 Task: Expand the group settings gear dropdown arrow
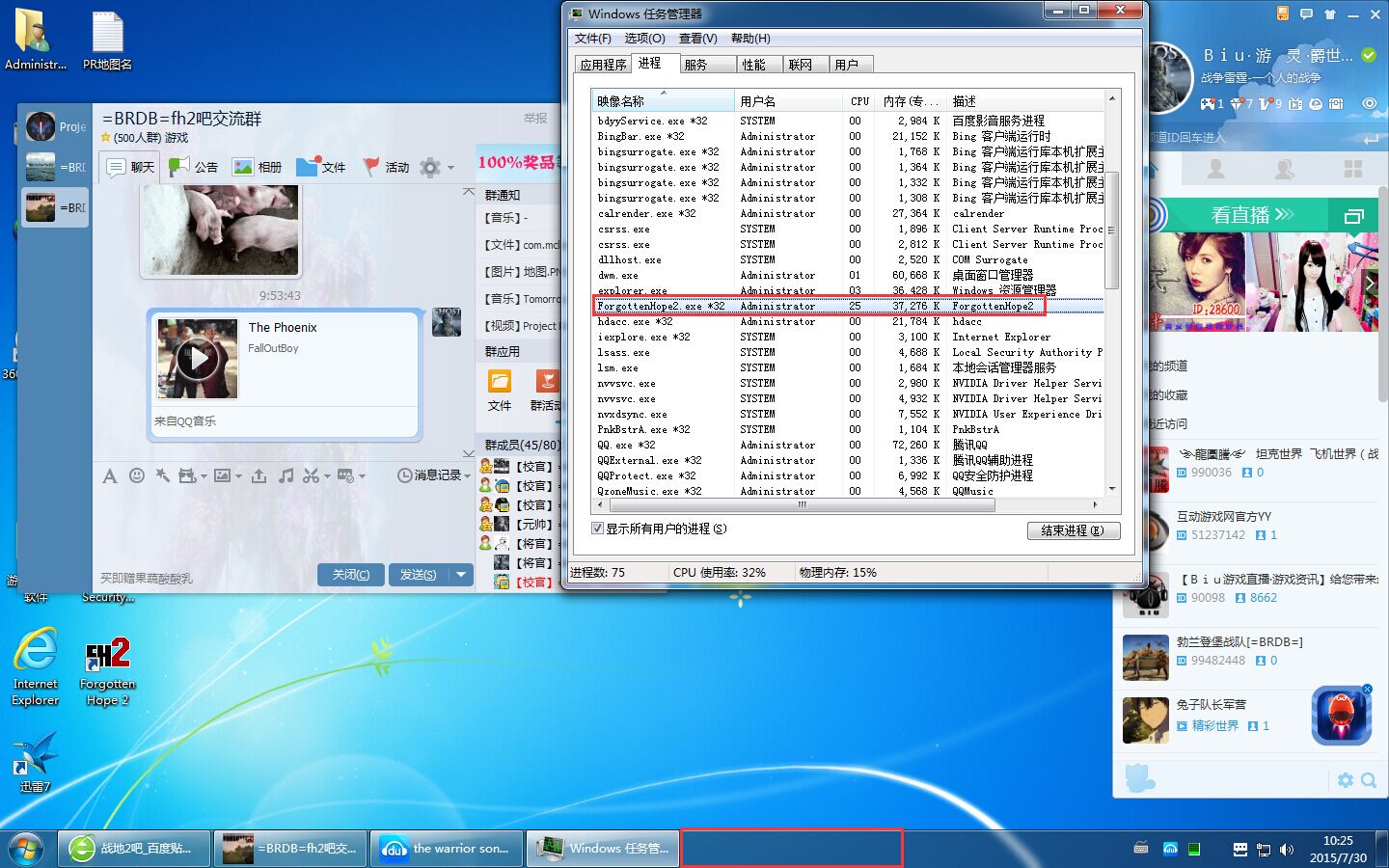coord(449,168)
